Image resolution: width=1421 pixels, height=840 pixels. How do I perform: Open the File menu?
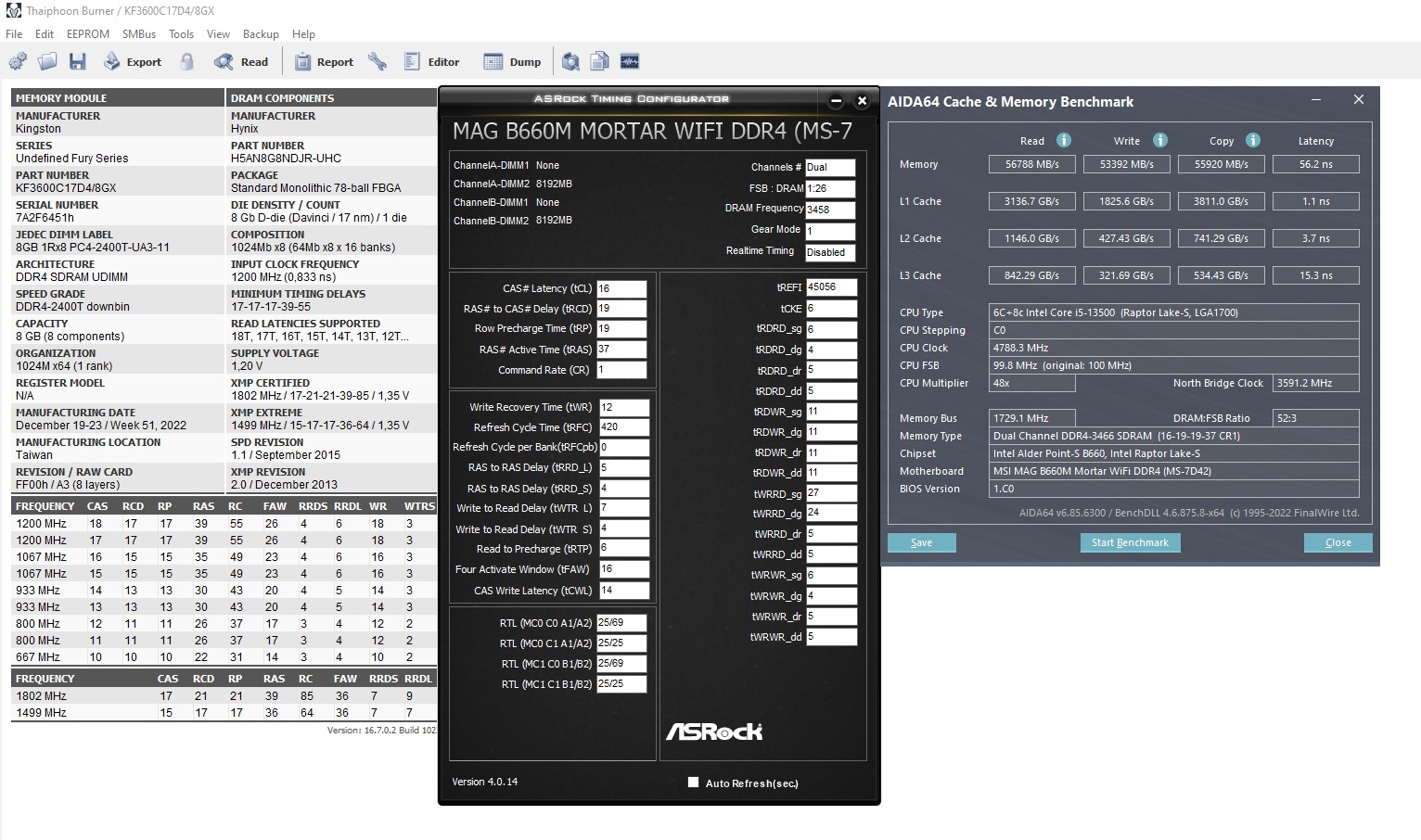click(14, 34)
